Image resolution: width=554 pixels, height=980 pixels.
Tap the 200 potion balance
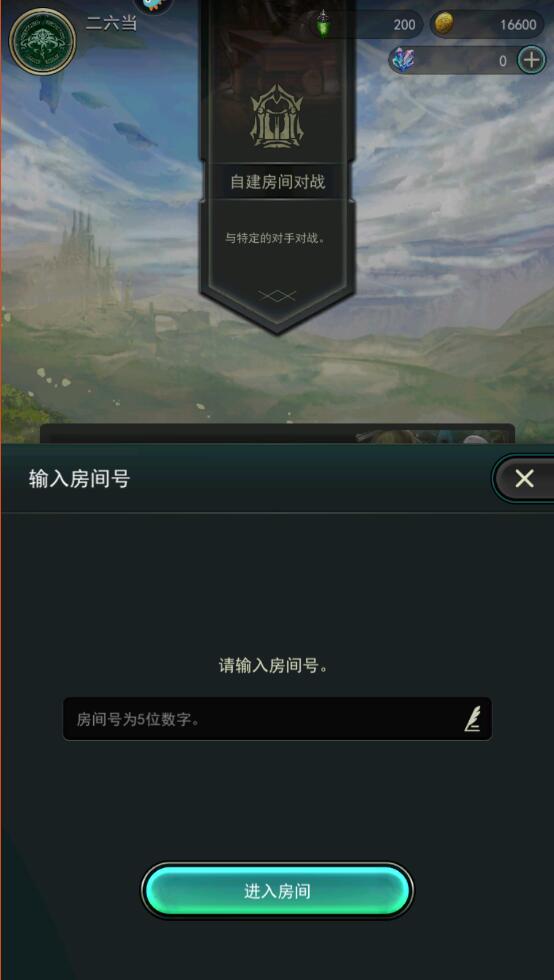(x=404, y=25)
